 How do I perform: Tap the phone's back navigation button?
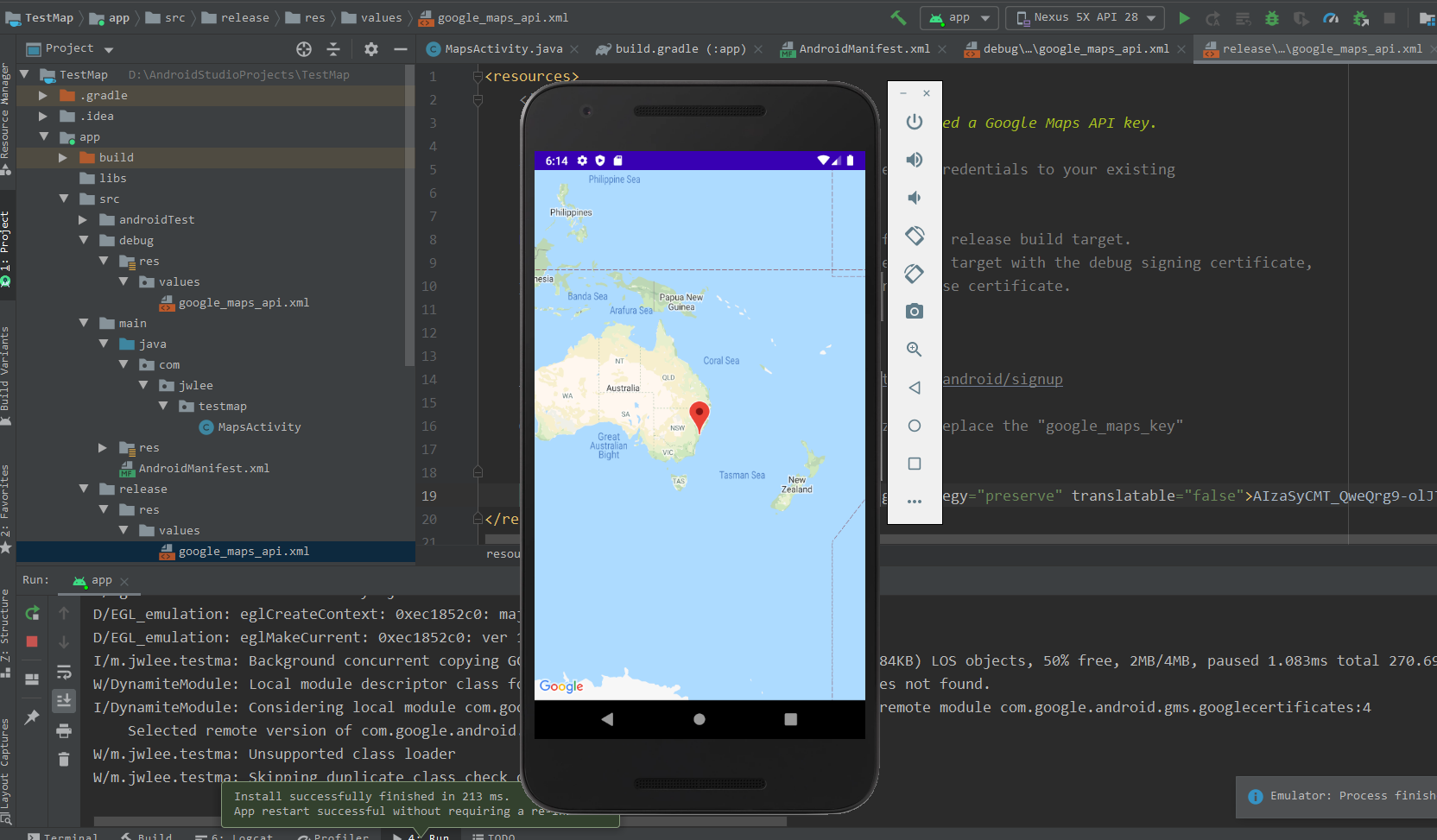click(607, 719)
